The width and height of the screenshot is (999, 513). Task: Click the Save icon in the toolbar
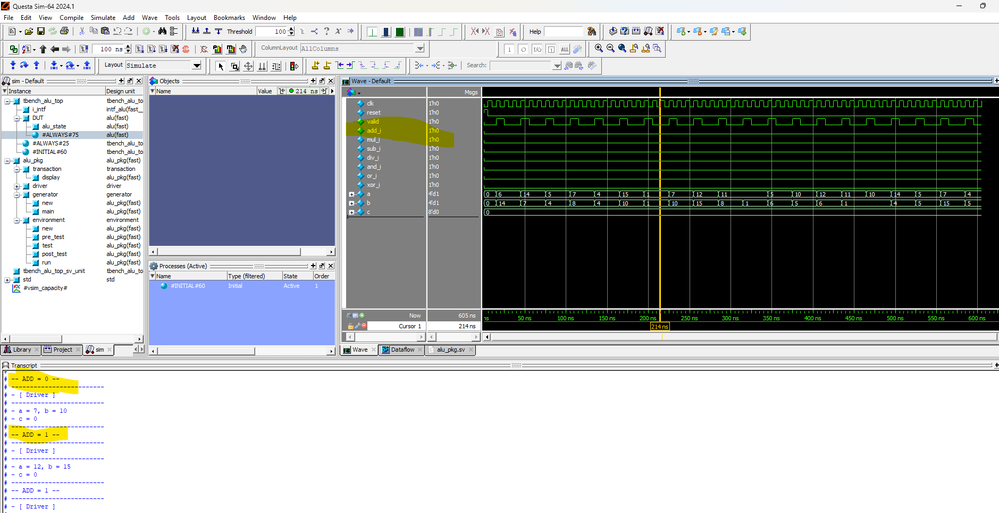click(42, 32)
